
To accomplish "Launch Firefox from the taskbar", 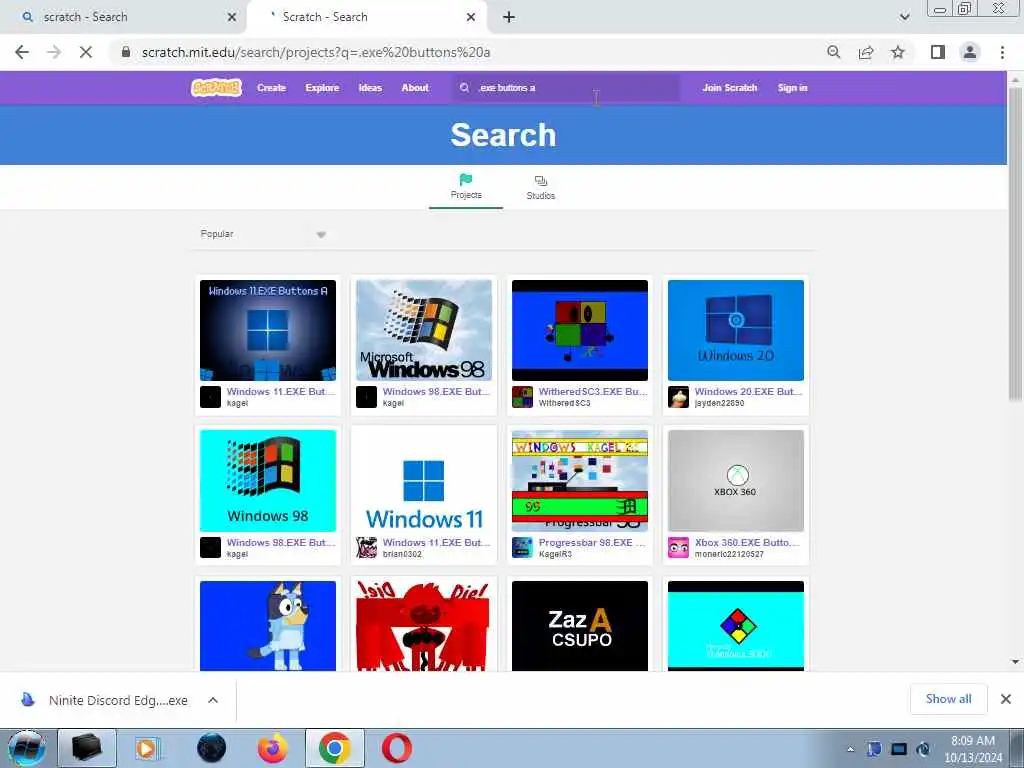I will (272, 748).
